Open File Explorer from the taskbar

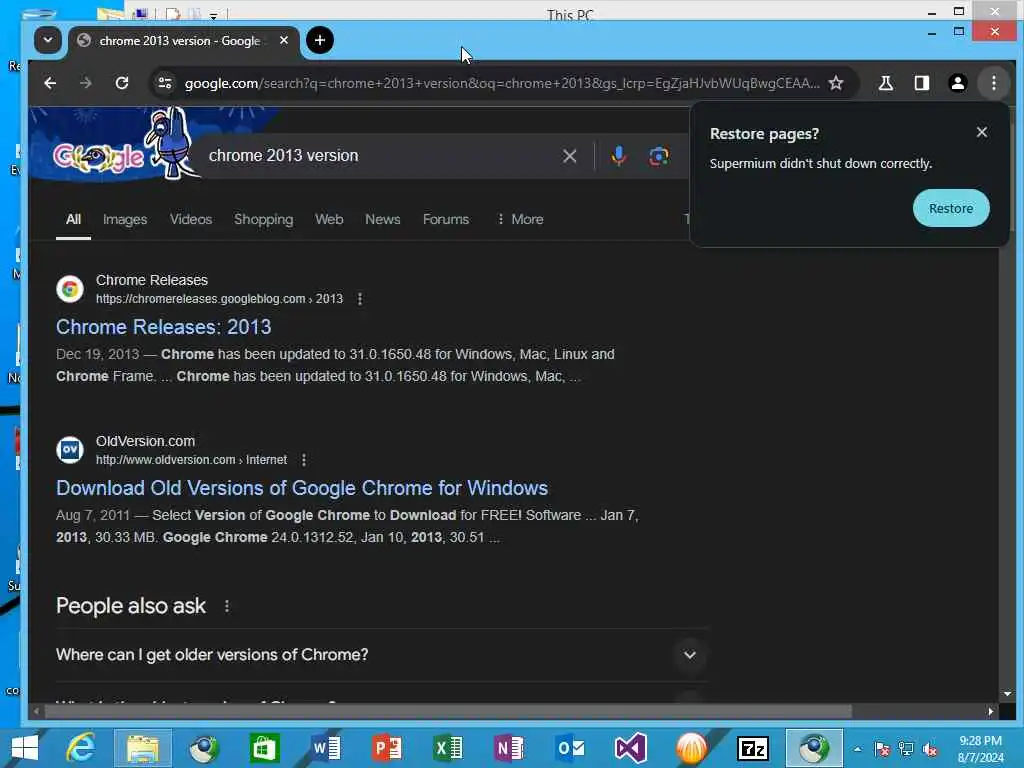(x=143, y=748)
